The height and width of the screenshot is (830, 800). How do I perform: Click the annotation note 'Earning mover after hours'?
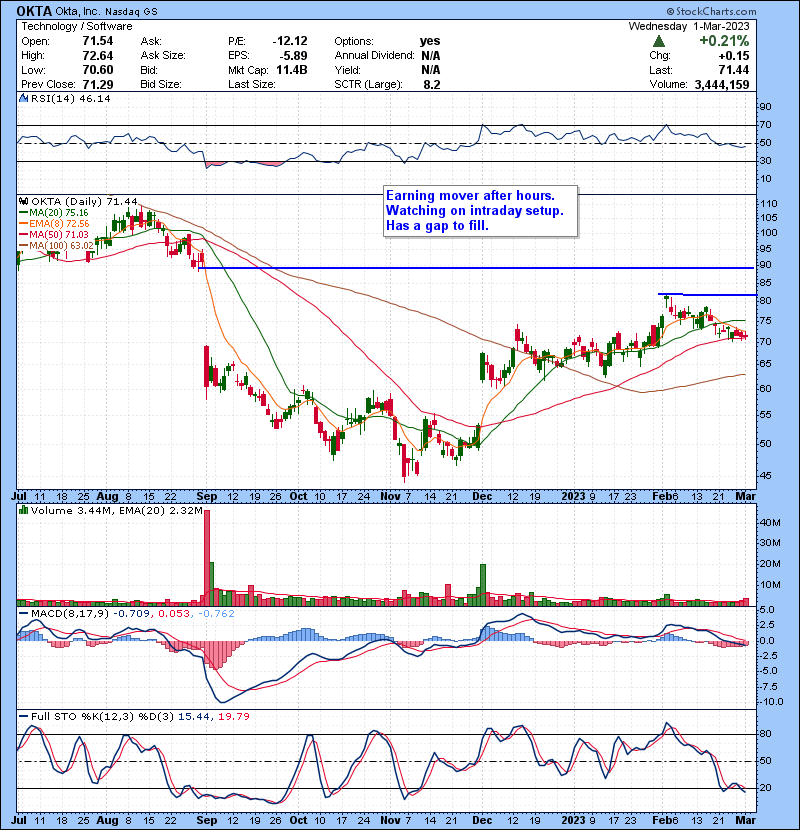point(480,211)
